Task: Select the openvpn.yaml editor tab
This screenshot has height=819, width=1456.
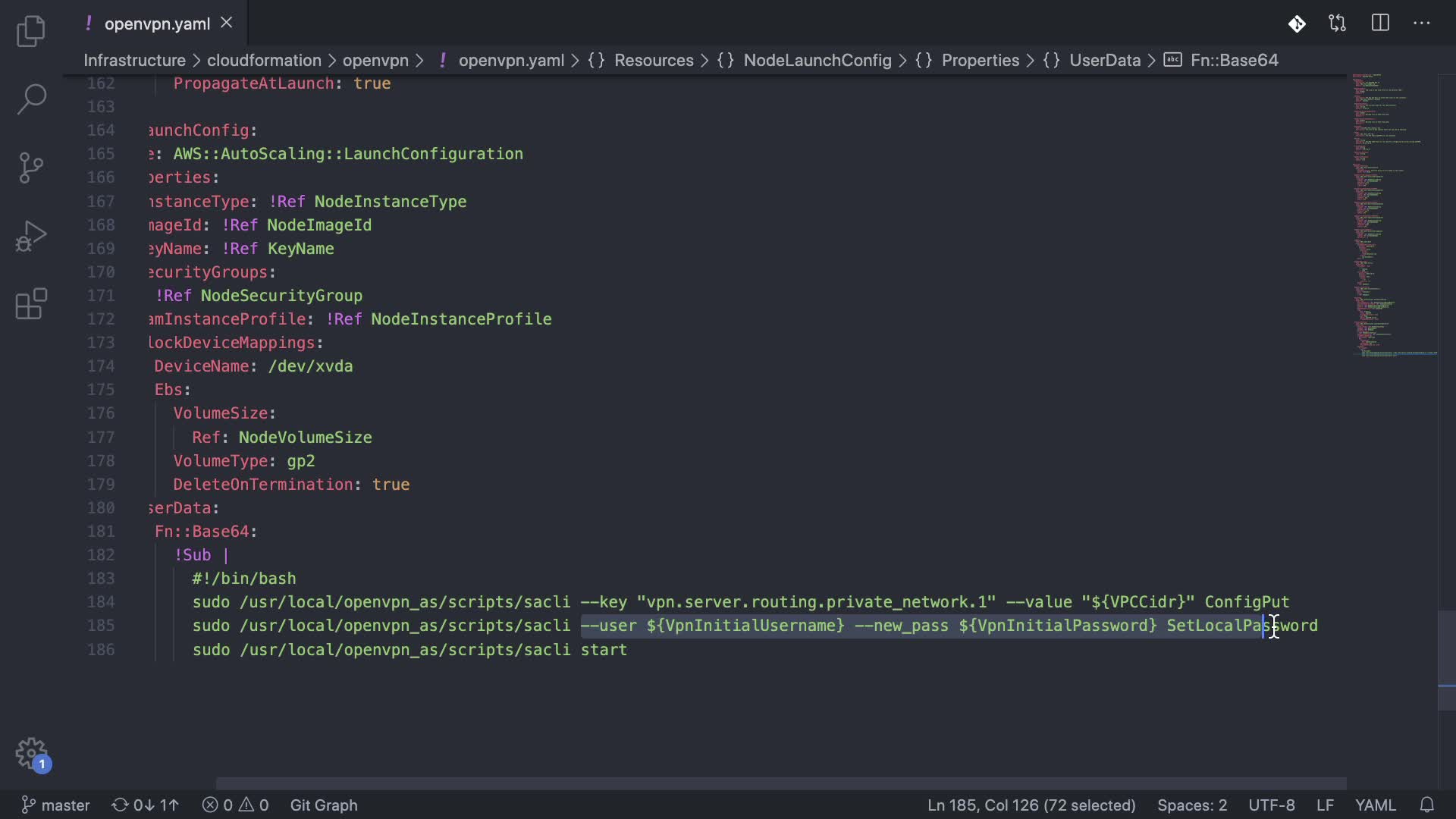Action: point(157,24)
